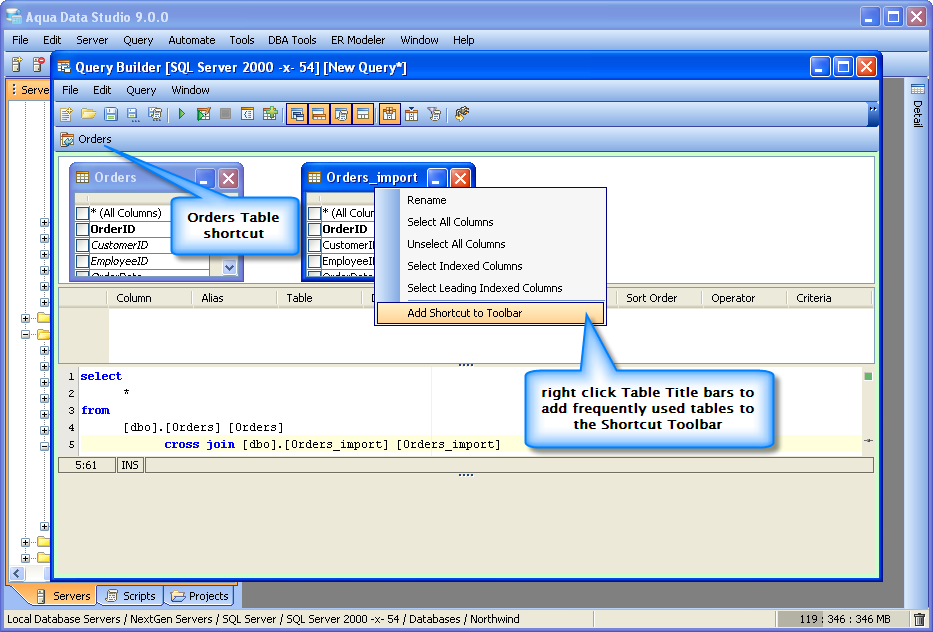Click the Sort Order column header
Image resolution: width=933 pixels, height=632 pixels.
tap(659, 298)
